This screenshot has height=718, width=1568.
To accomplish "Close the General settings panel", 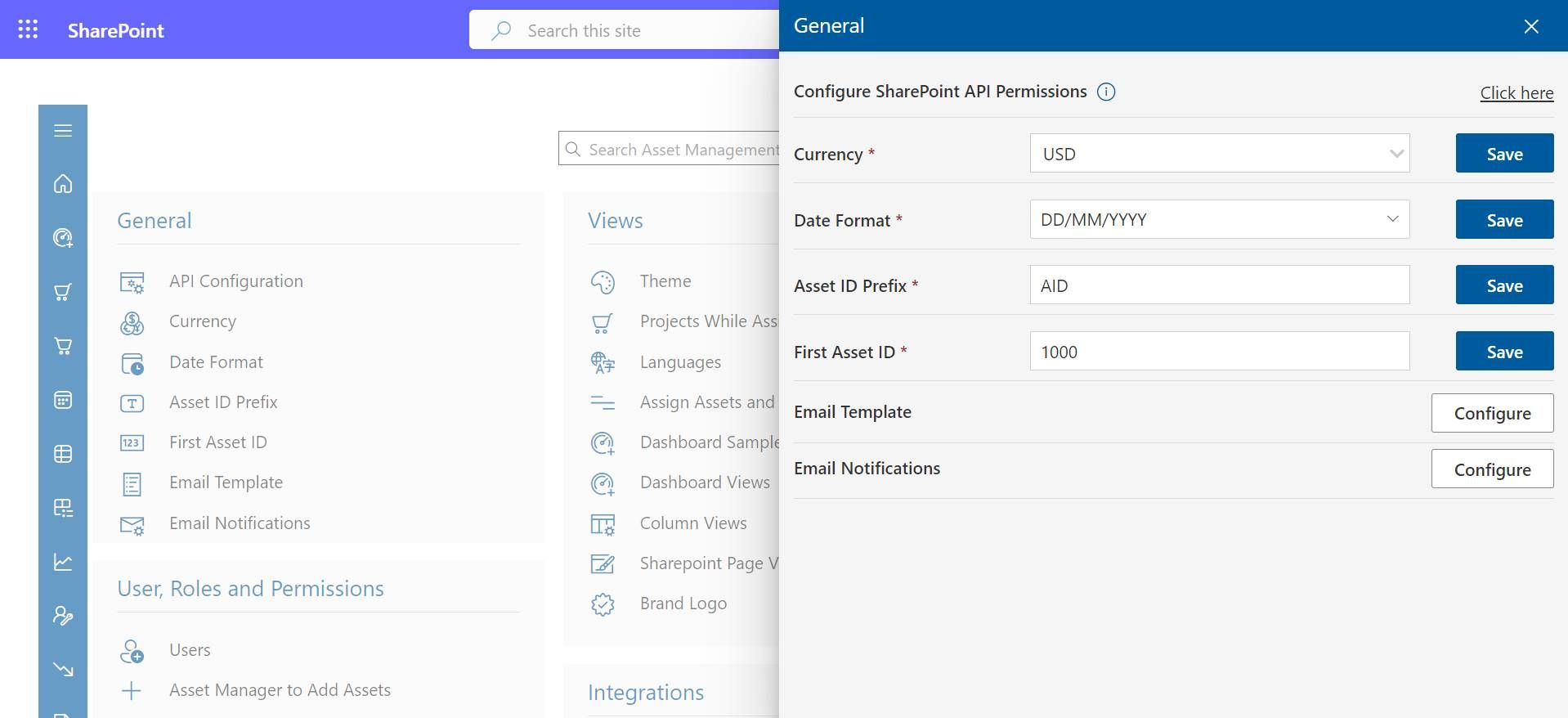I will (1530, 27).
